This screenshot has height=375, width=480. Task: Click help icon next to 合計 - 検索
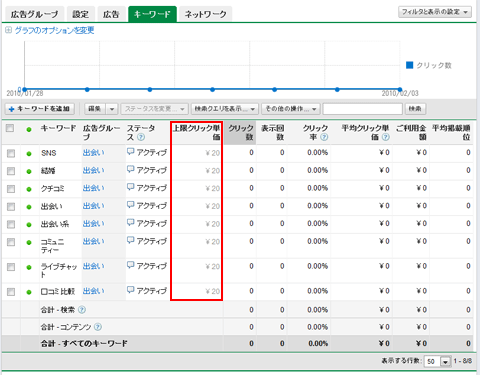(x=82, y=310)
